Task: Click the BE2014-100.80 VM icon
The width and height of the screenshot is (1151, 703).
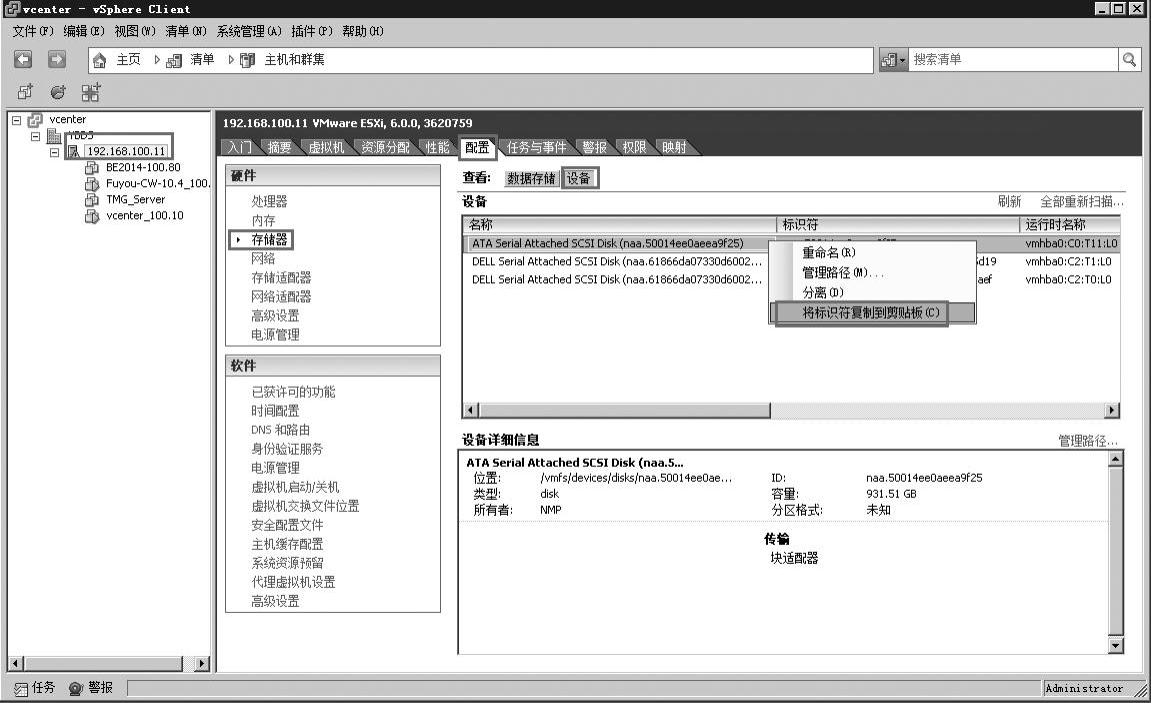Action: [92, 167]
